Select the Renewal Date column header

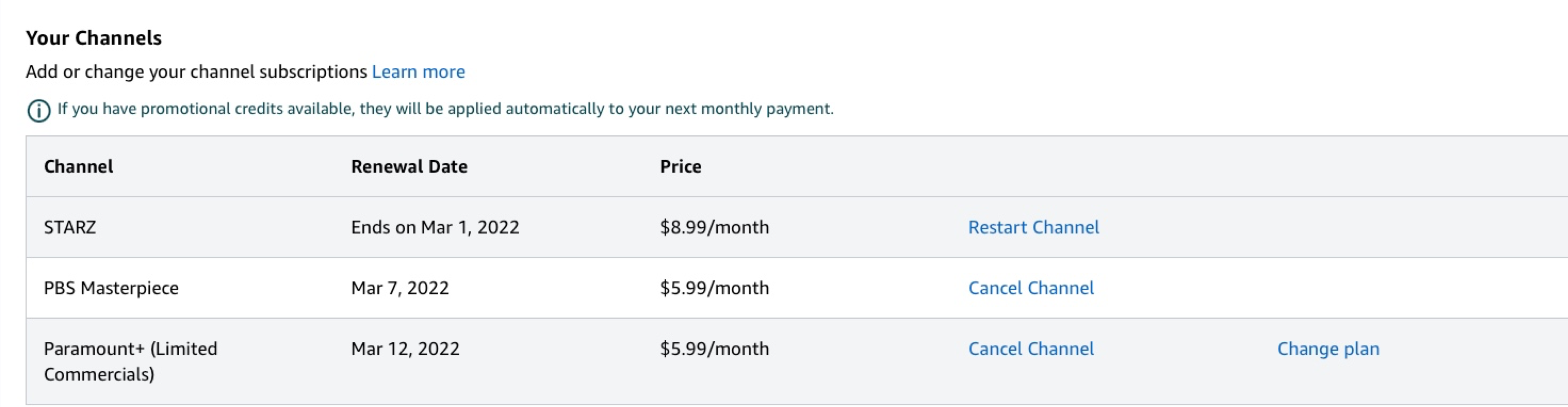[409, 166]
